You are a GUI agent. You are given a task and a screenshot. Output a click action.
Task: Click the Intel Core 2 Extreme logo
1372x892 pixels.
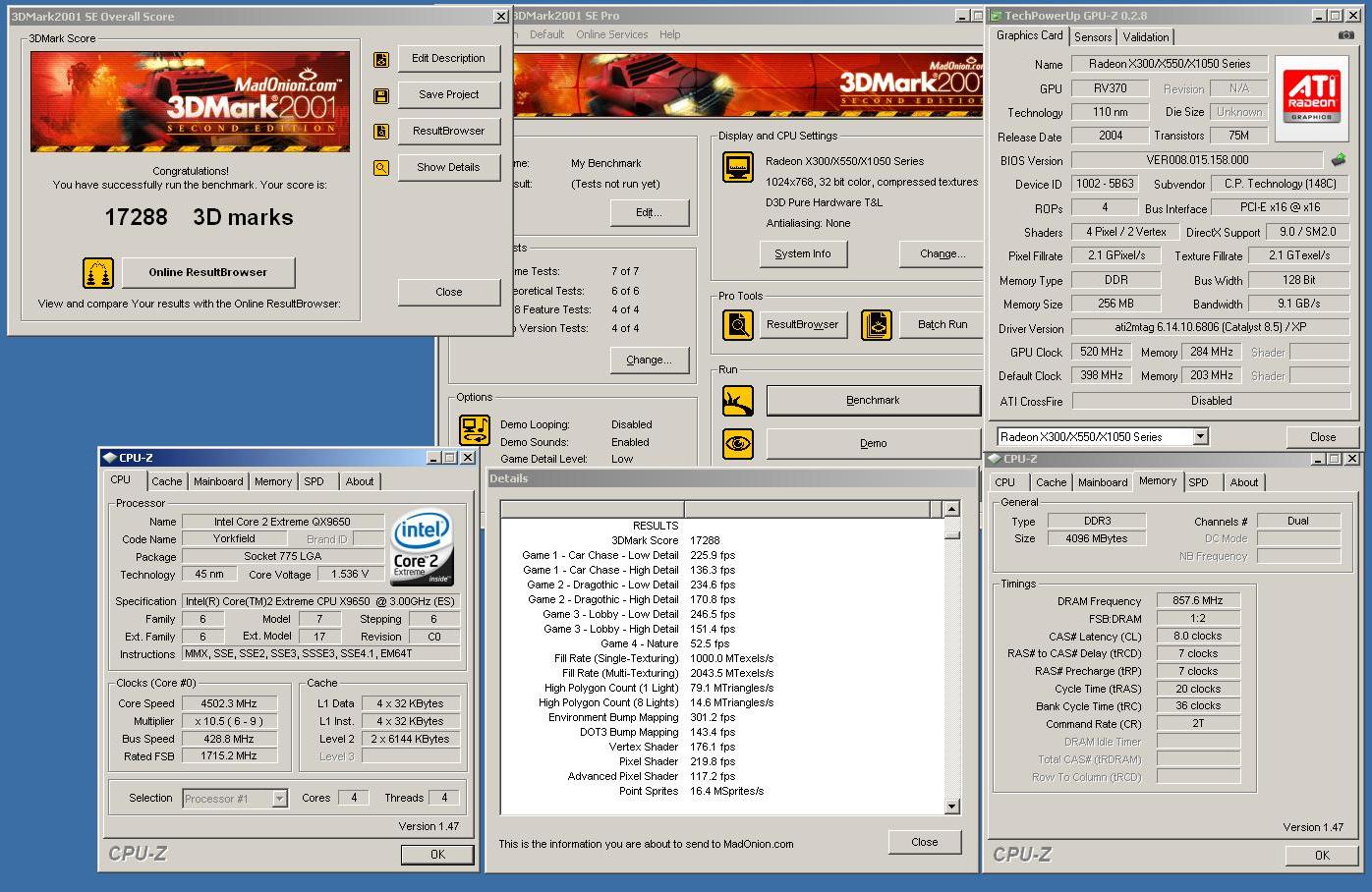(x=423, y=548)
